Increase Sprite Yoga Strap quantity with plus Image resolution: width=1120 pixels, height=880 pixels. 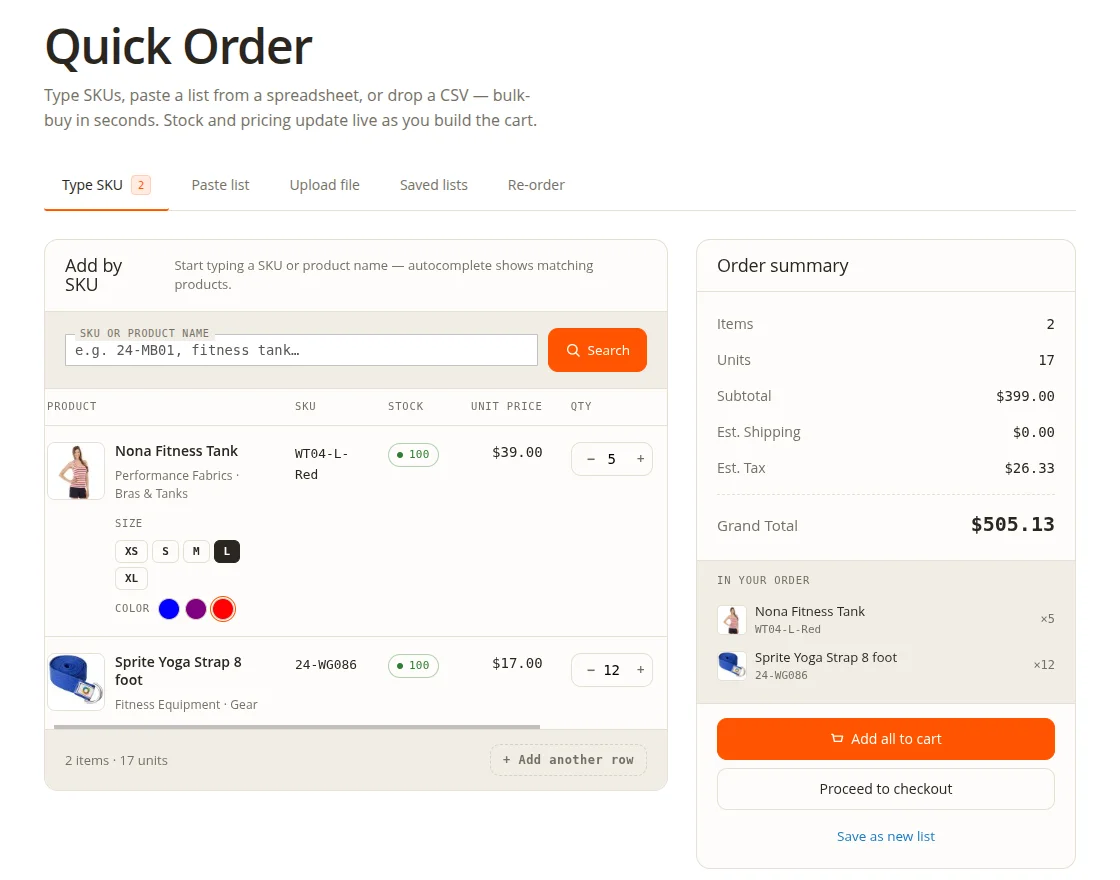point(640,670)
